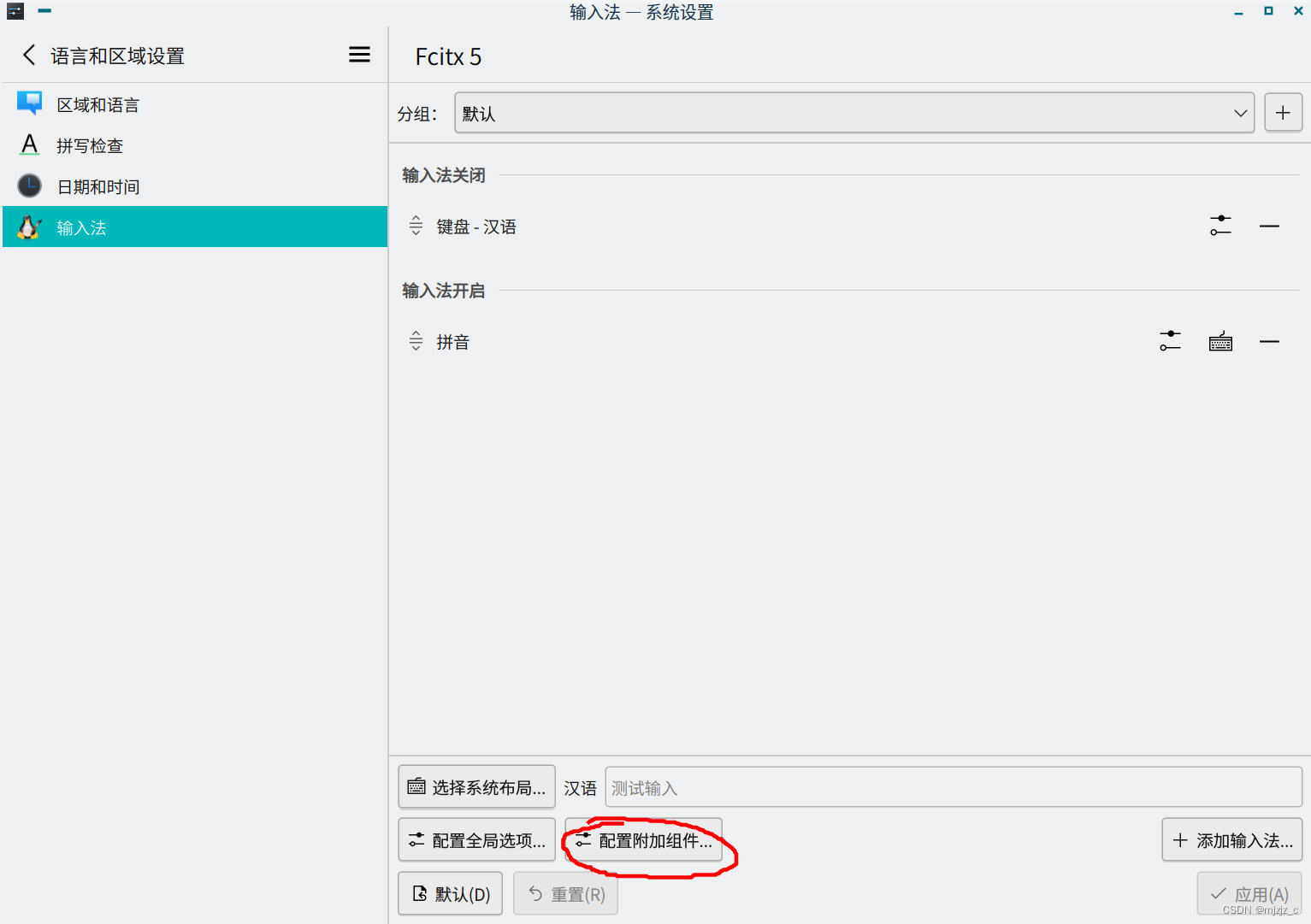Viewport: 1311px width, 924px height.
Task: Click 添加输入法... button
Action: 1232,840
